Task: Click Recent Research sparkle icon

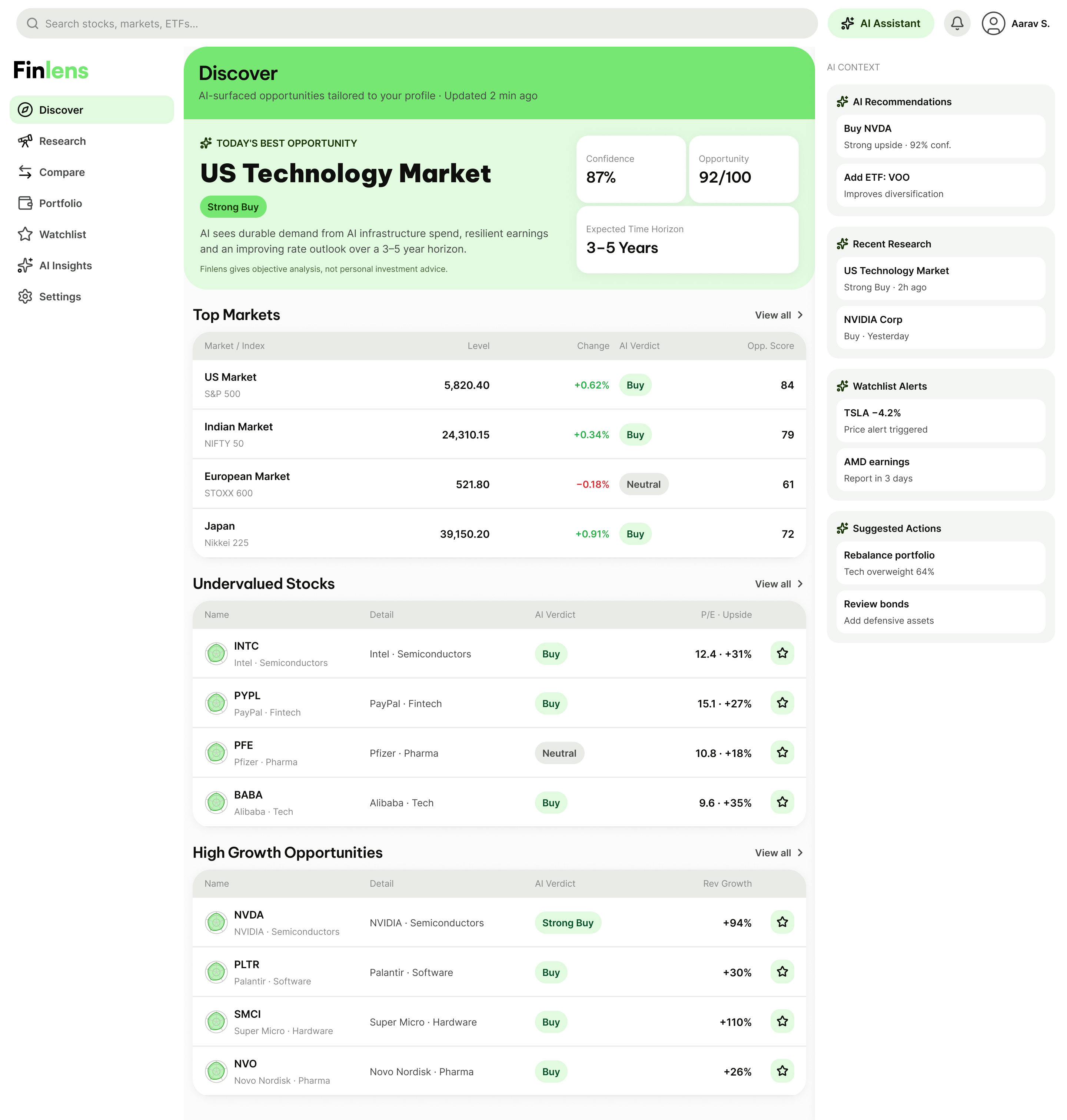Action: (842, 244)
